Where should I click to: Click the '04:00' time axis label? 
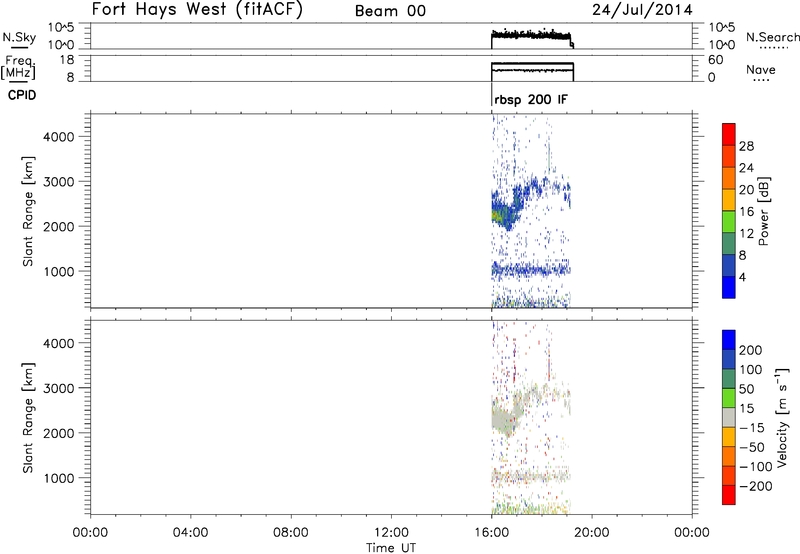[191, 533]
